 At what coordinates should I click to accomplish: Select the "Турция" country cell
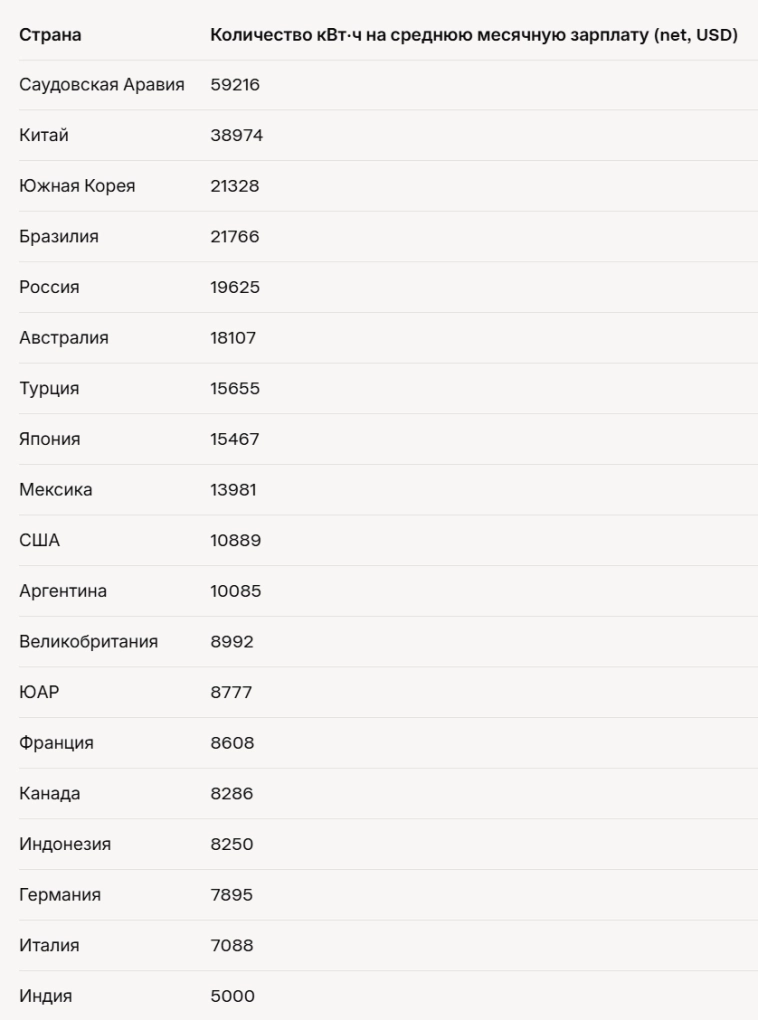coord(49,389)
